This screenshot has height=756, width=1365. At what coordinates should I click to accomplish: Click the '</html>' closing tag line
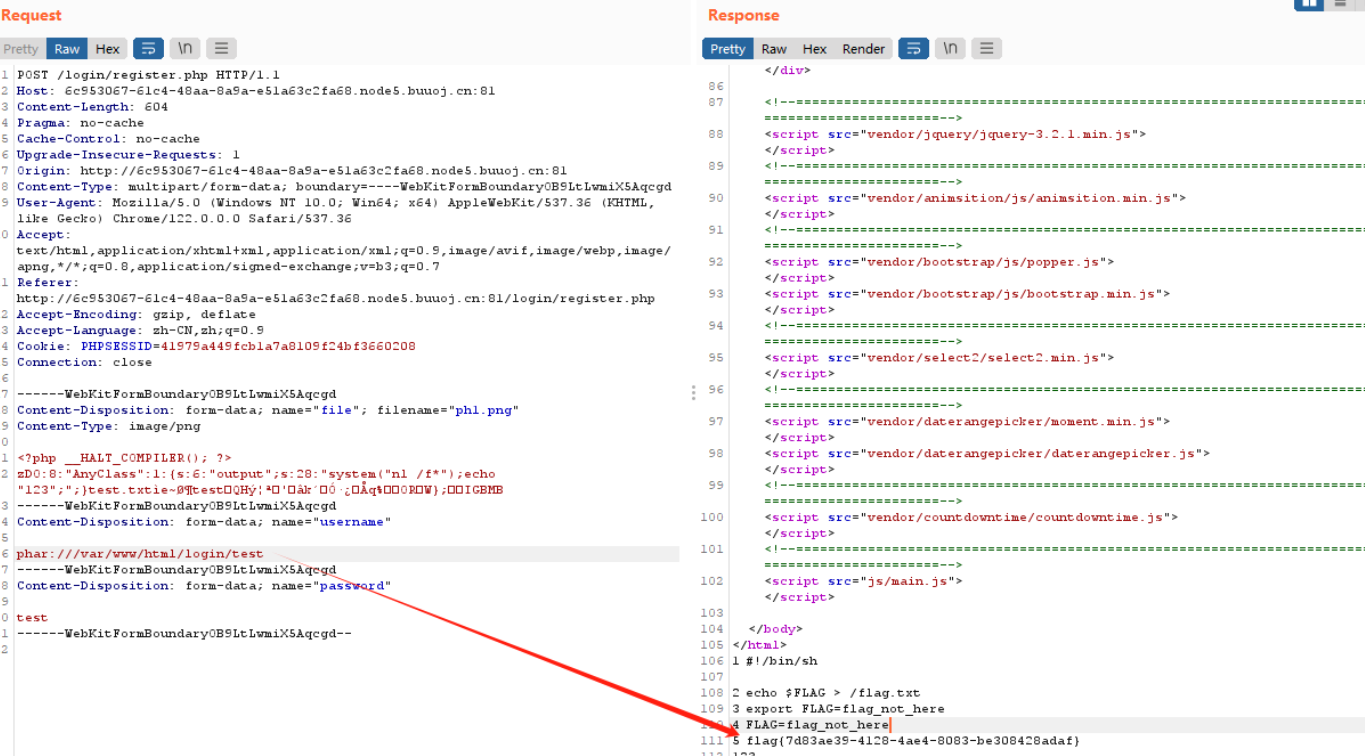point(759,645)
